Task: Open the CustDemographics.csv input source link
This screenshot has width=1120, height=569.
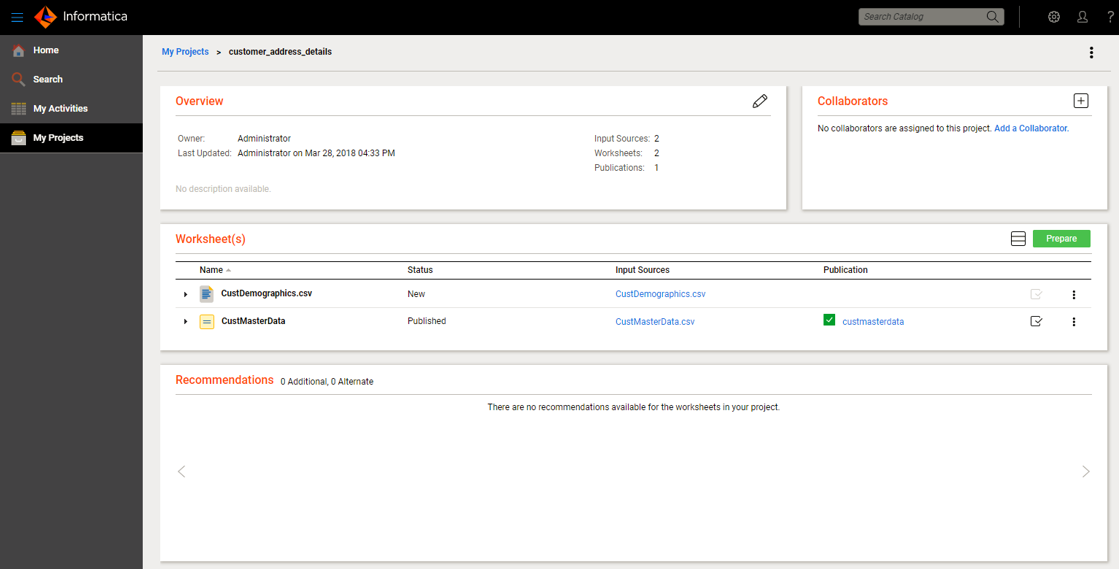Action: pyautogui.click(x=661, y=294)
